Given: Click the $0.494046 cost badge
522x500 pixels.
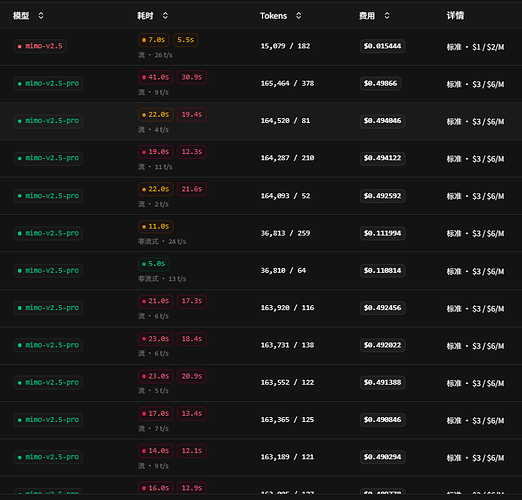Looking at the screenshot, I should [x=383, y=121].
